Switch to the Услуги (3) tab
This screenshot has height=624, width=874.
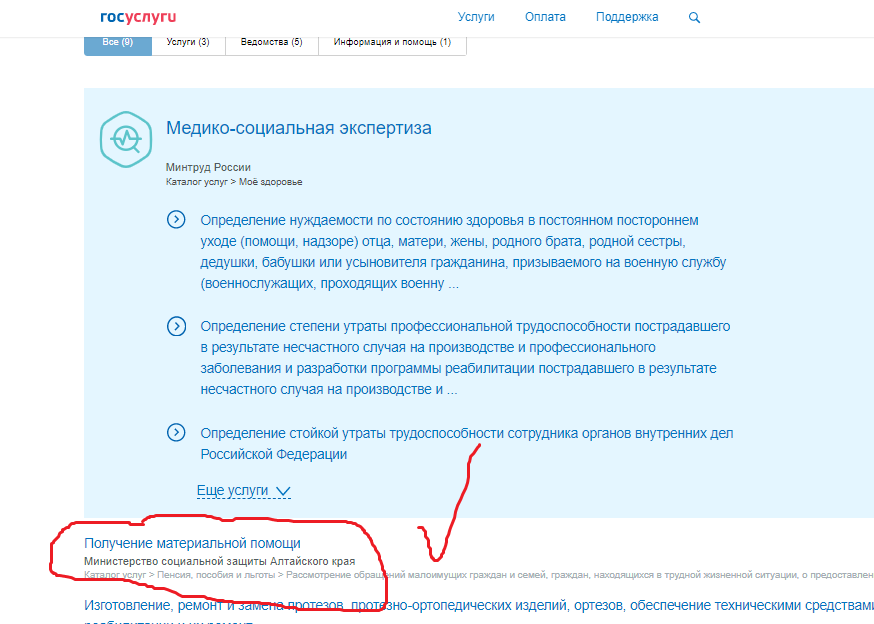(x=188, y=44)
